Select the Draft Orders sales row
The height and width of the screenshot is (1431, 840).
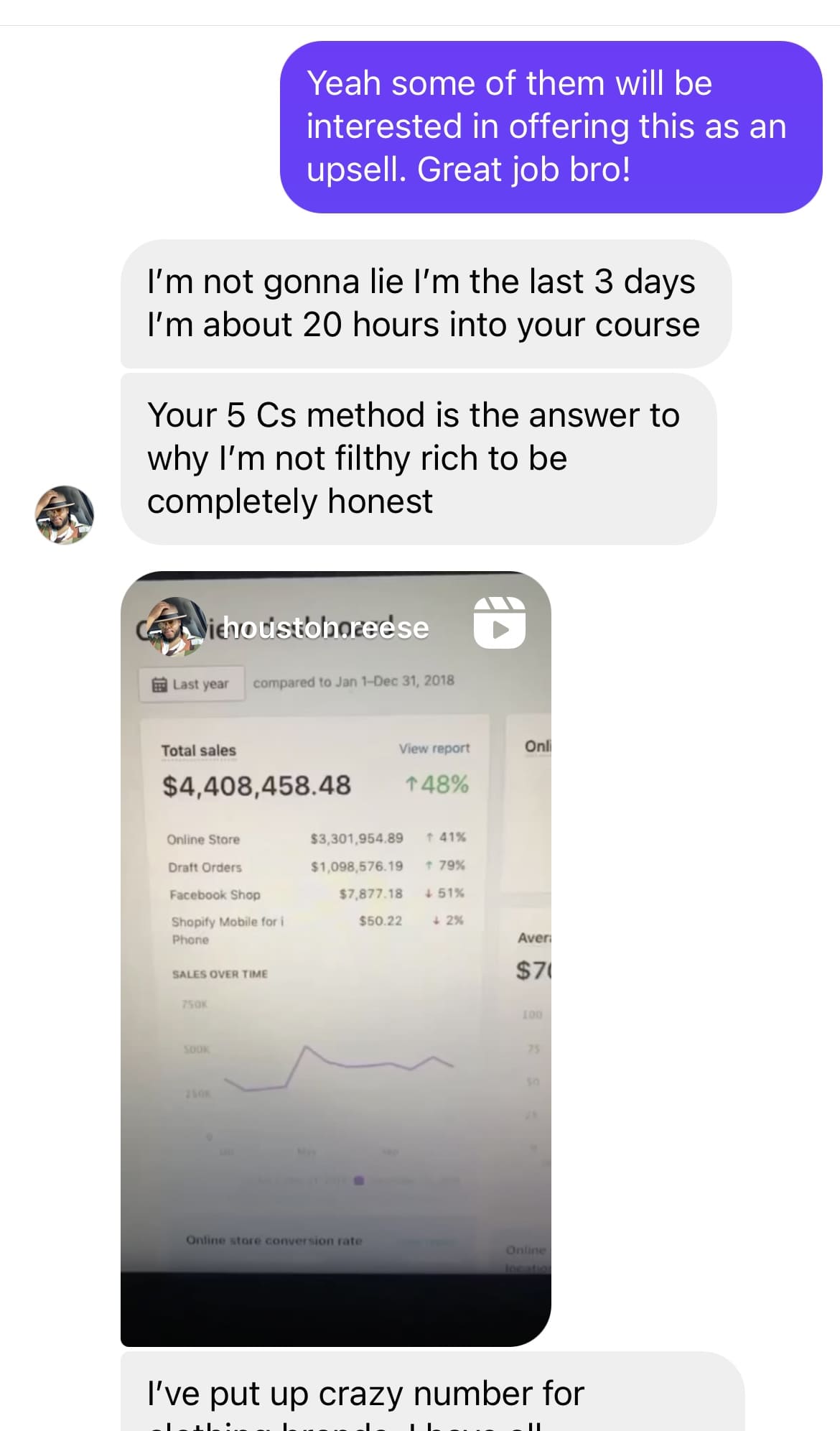pos(316,866)
